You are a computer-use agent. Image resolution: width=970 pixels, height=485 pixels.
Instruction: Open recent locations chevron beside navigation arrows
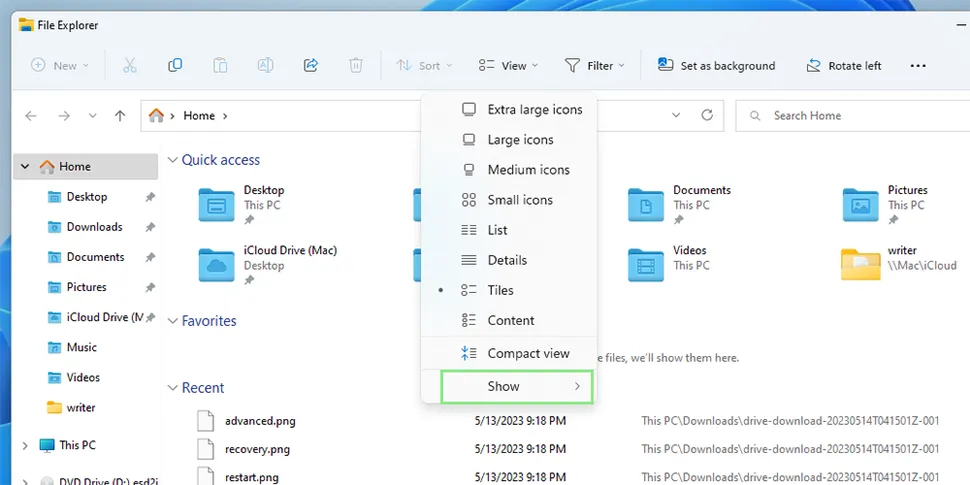click(92, 116)
